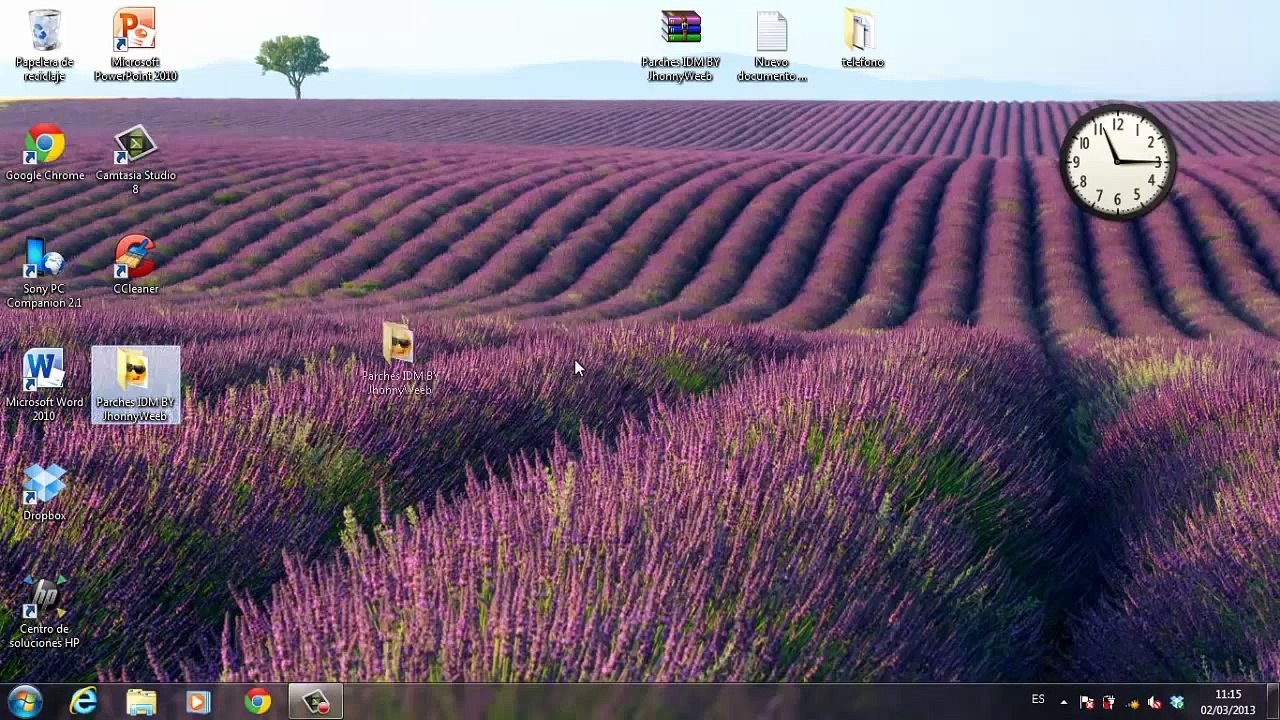This screenshot has width=1280, height=720.
Task: Select Microsoft Word 2010 desktop shortcut
Action: pyautogui.click(x=44, y=385)
